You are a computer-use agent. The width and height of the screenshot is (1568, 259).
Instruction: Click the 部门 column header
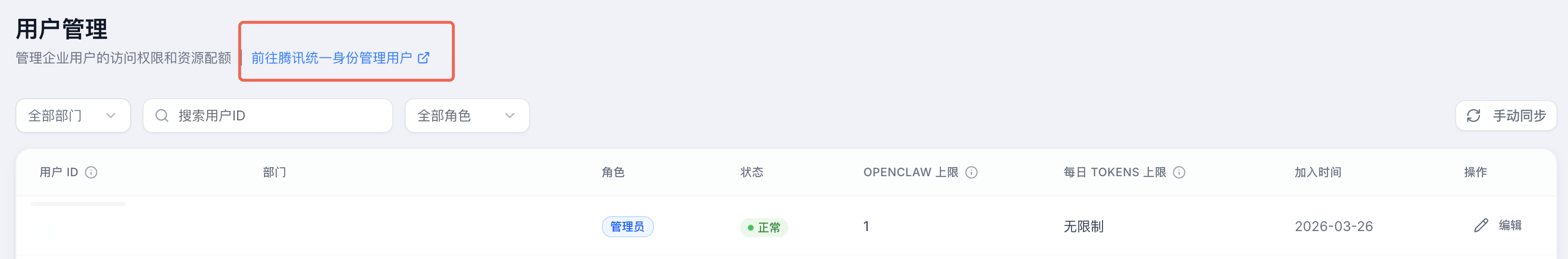pyautogui.click(x=275, y=173)
